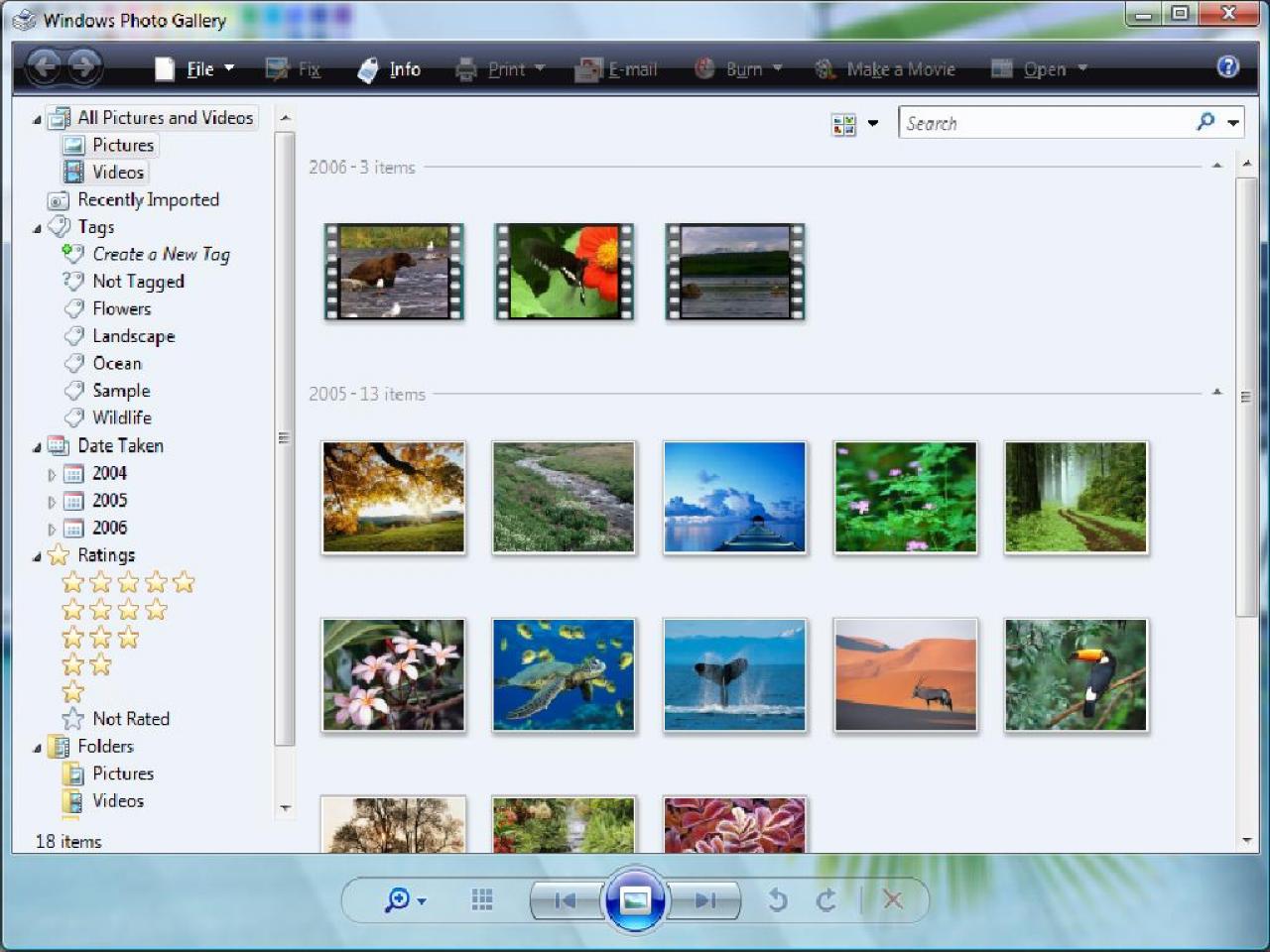Collapse the 2006 group arrow
Image resolution: width=1270 pixels, height=952 pixels.
click(x=1216, y=167)
